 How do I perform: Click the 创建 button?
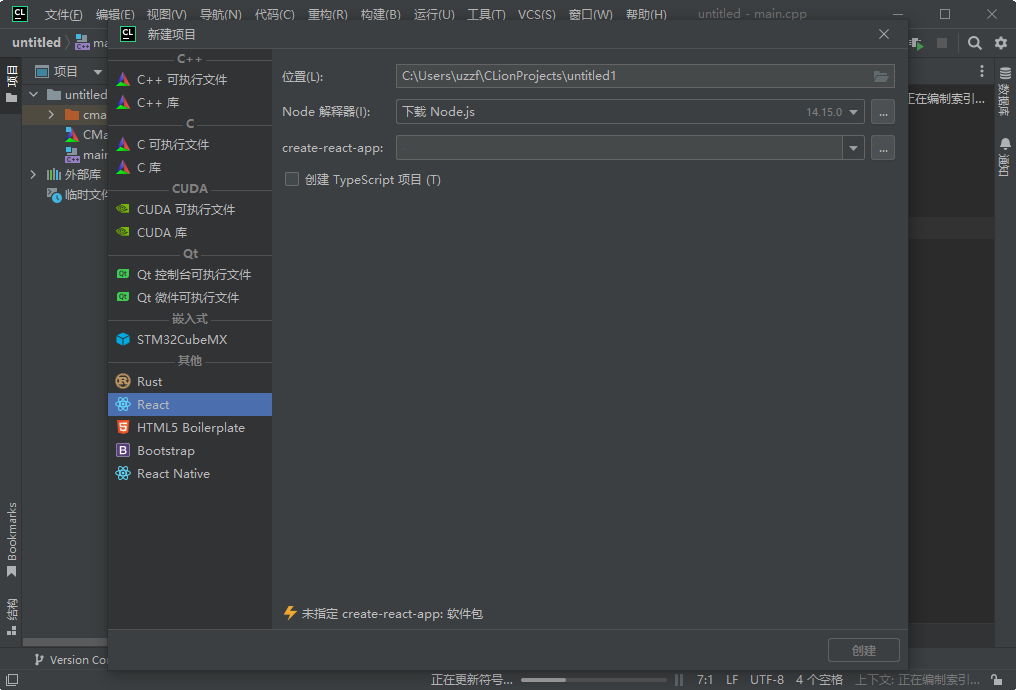[x=864, y=650]
